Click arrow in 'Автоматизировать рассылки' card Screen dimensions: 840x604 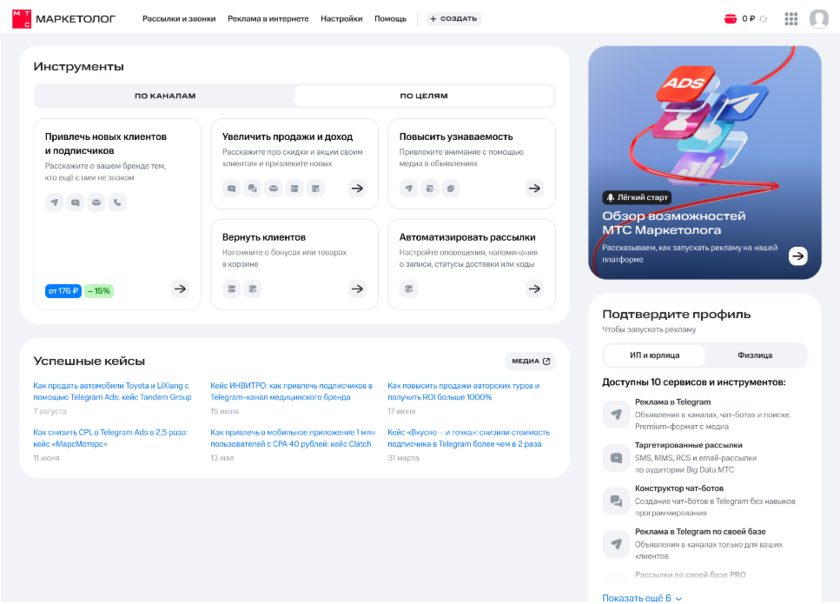(535, 289)
